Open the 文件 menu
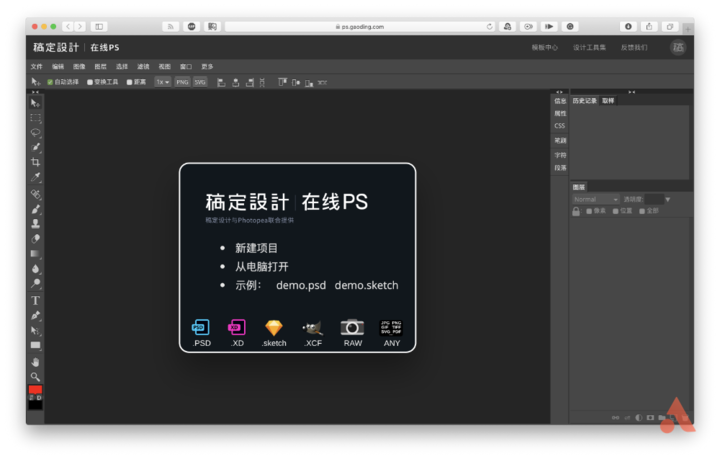720x459 pixels. click(36, 67)
